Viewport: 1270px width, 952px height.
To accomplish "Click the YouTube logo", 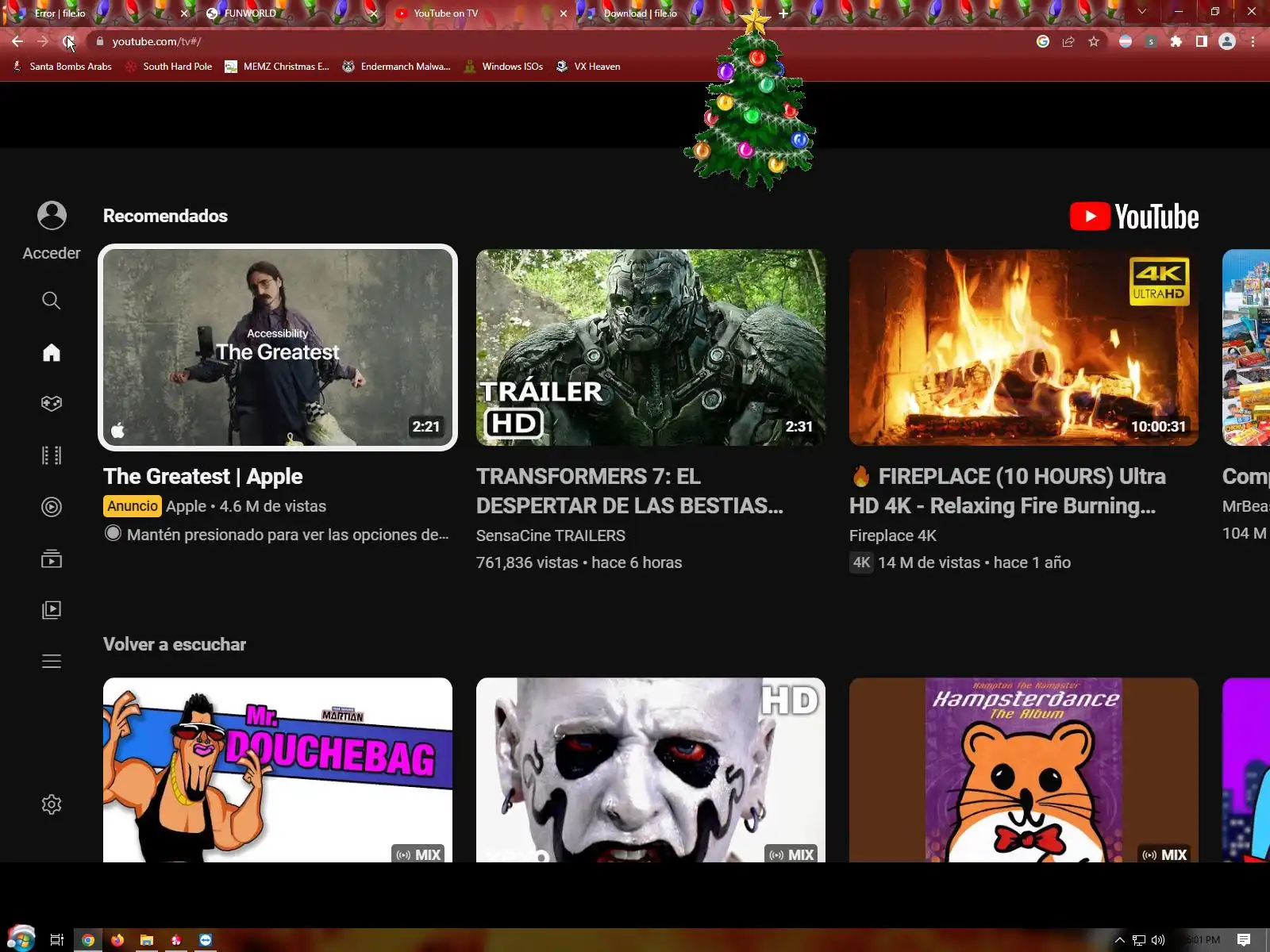I will tap(1134, 217).
